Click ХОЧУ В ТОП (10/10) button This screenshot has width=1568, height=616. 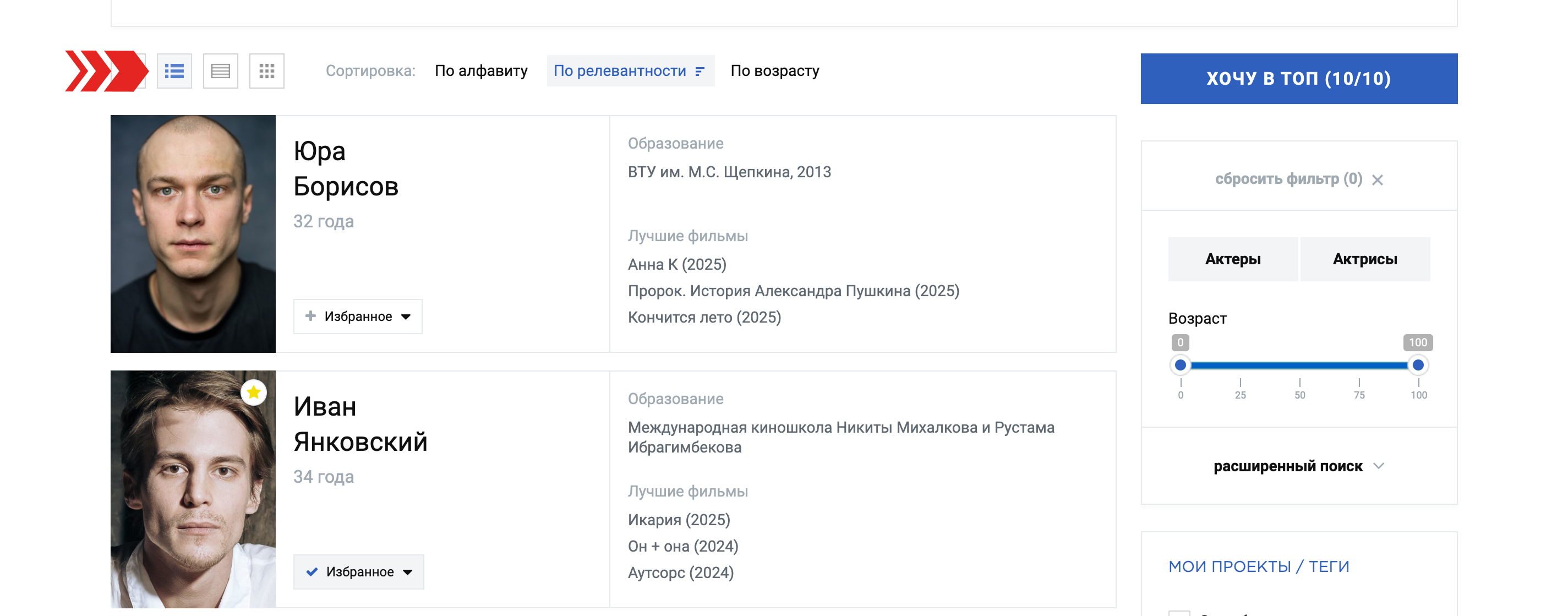click(1299, 79)
